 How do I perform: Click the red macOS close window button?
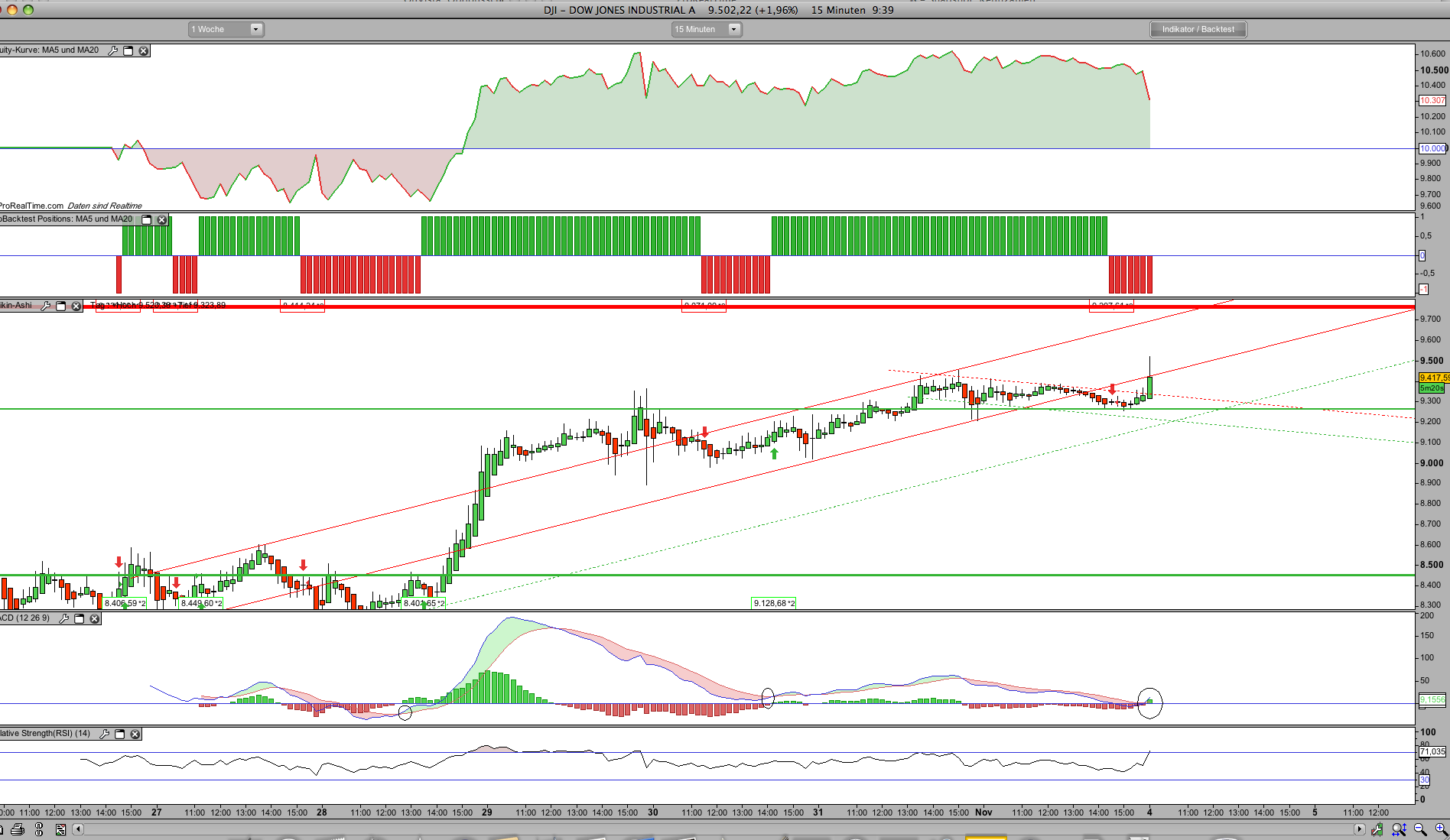click(0, 10)
